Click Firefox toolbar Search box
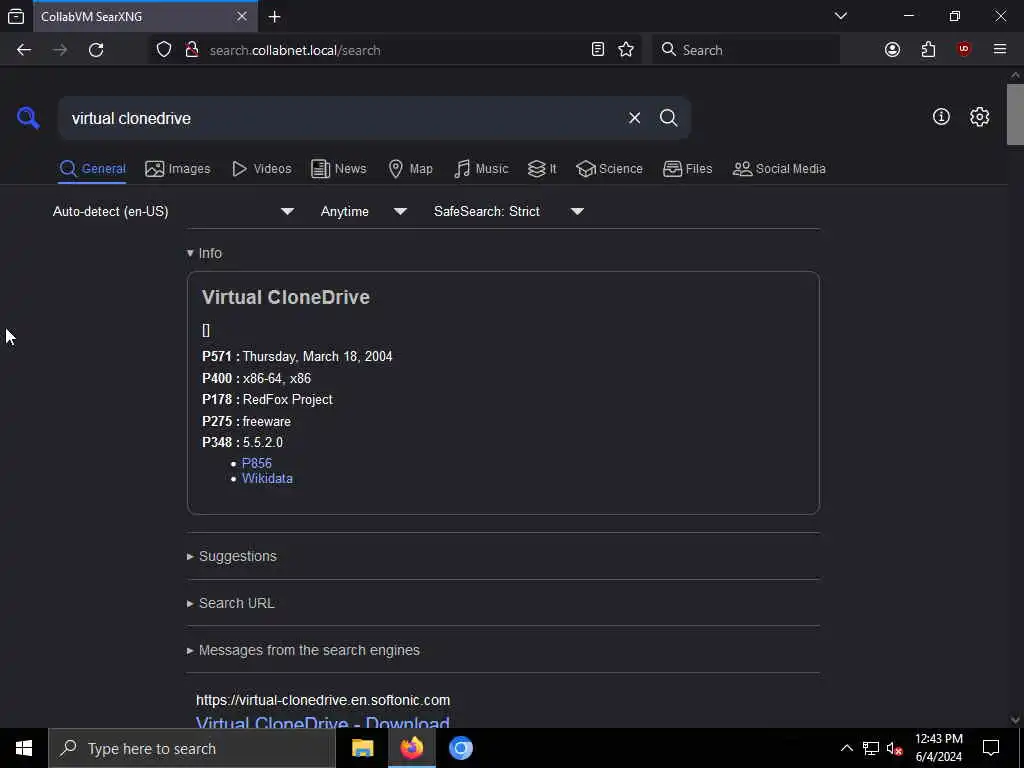The height and width of the screenshot is (768, 1024). click(x=746, y=50)
